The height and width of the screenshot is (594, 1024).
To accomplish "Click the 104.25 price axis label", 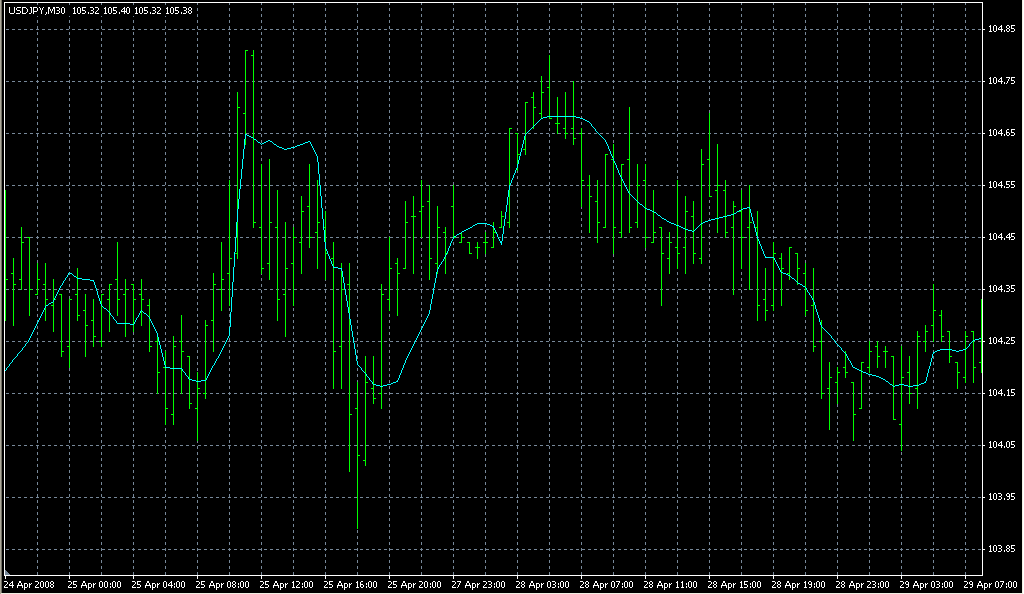I will [x=1001, y=341].
